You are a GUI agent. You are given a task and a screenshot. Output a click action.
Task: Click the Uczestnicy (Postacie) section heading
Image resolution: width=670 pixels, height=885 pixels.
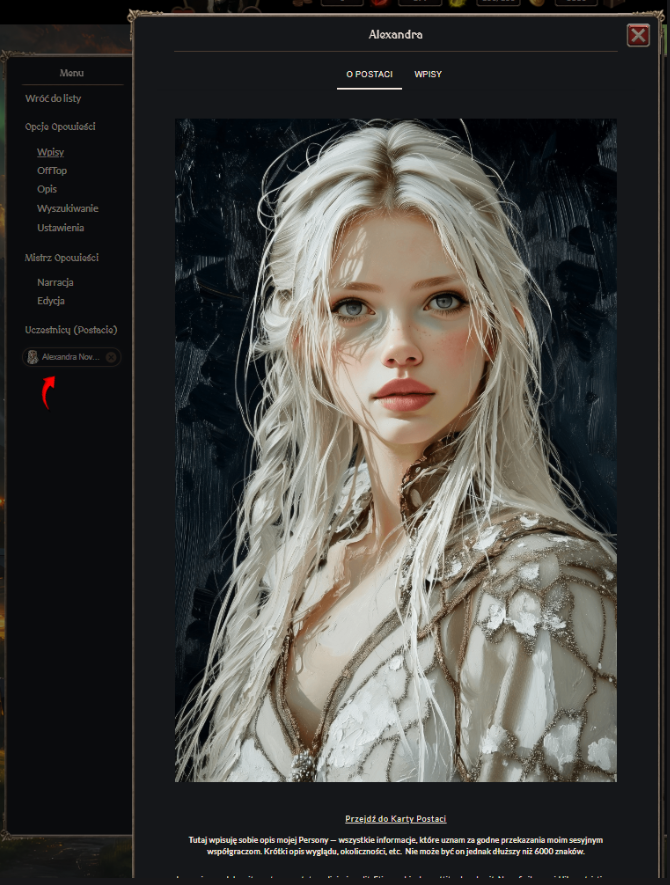71,330
